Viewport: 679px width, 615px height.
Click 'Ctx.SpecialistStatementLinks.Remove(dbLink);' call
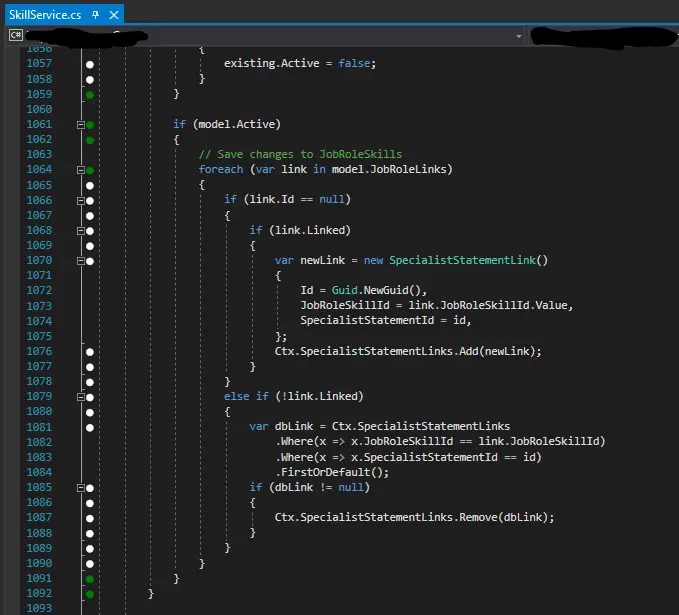point(414,517)
